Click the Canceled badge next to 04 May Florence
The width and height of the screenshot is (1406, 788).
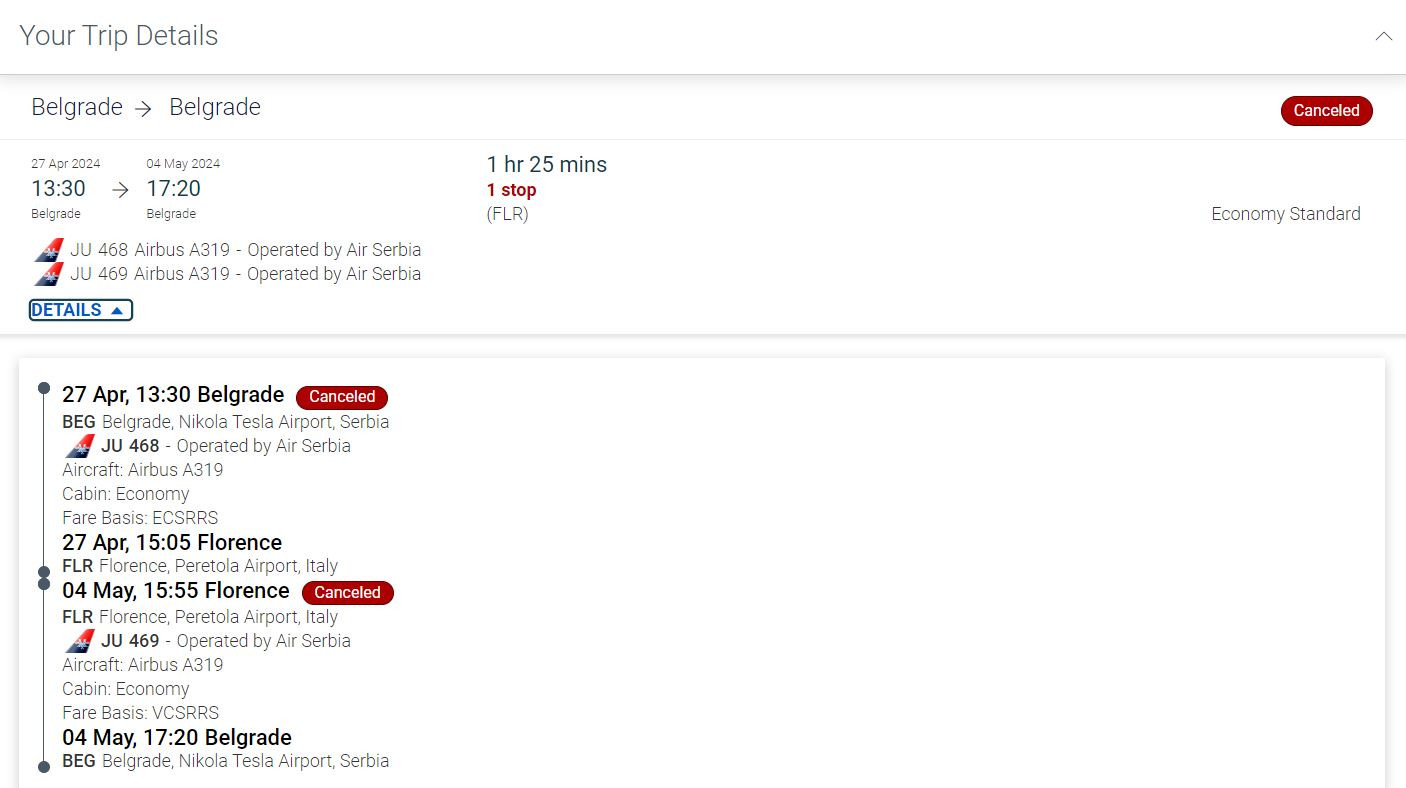click(347, 592)
